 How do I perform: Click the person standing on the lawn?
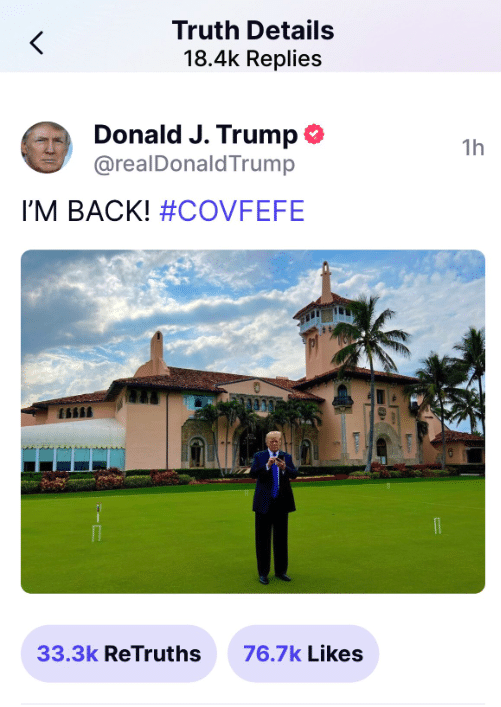tap(273, 507)
